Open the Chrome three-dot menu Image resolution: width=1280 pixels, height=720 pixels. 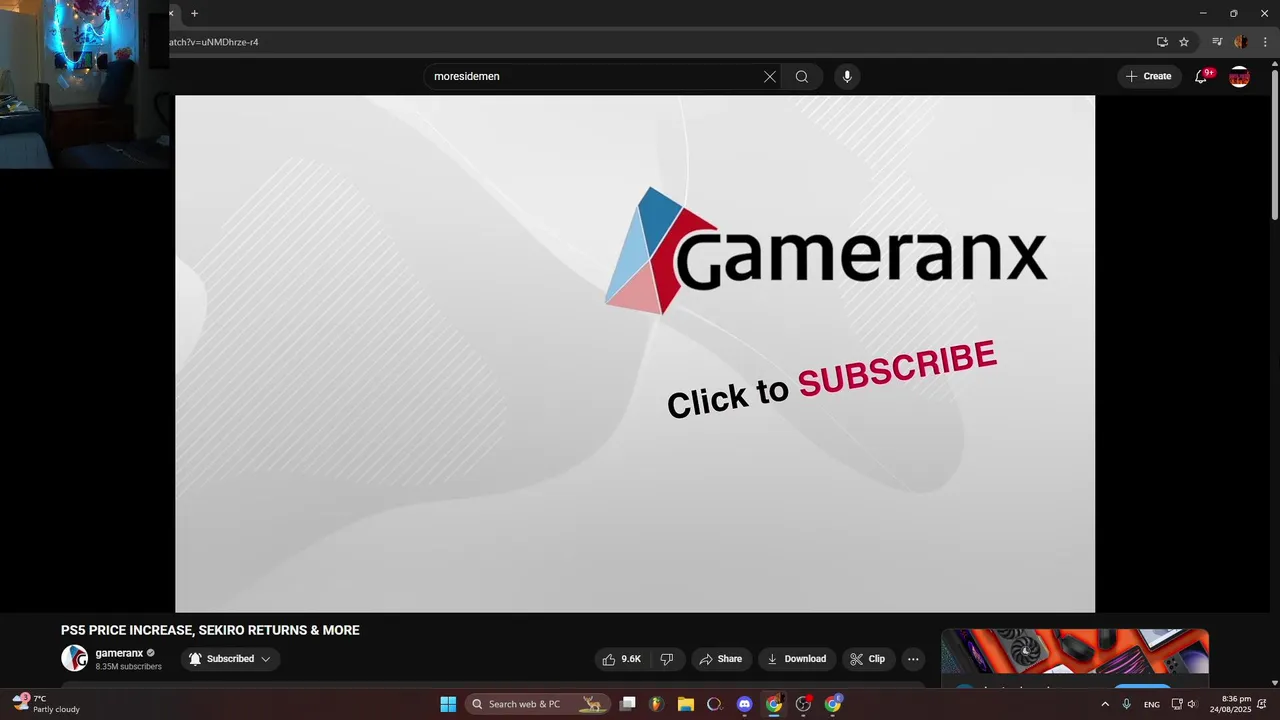(x=1265, y=42)
